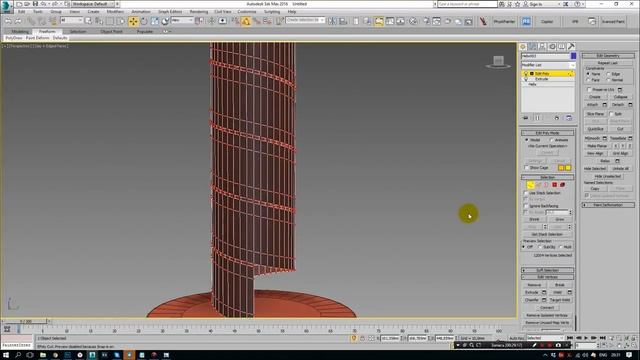
Task: Click the Redo icon in main toolbar
Action: coord(18,21)
